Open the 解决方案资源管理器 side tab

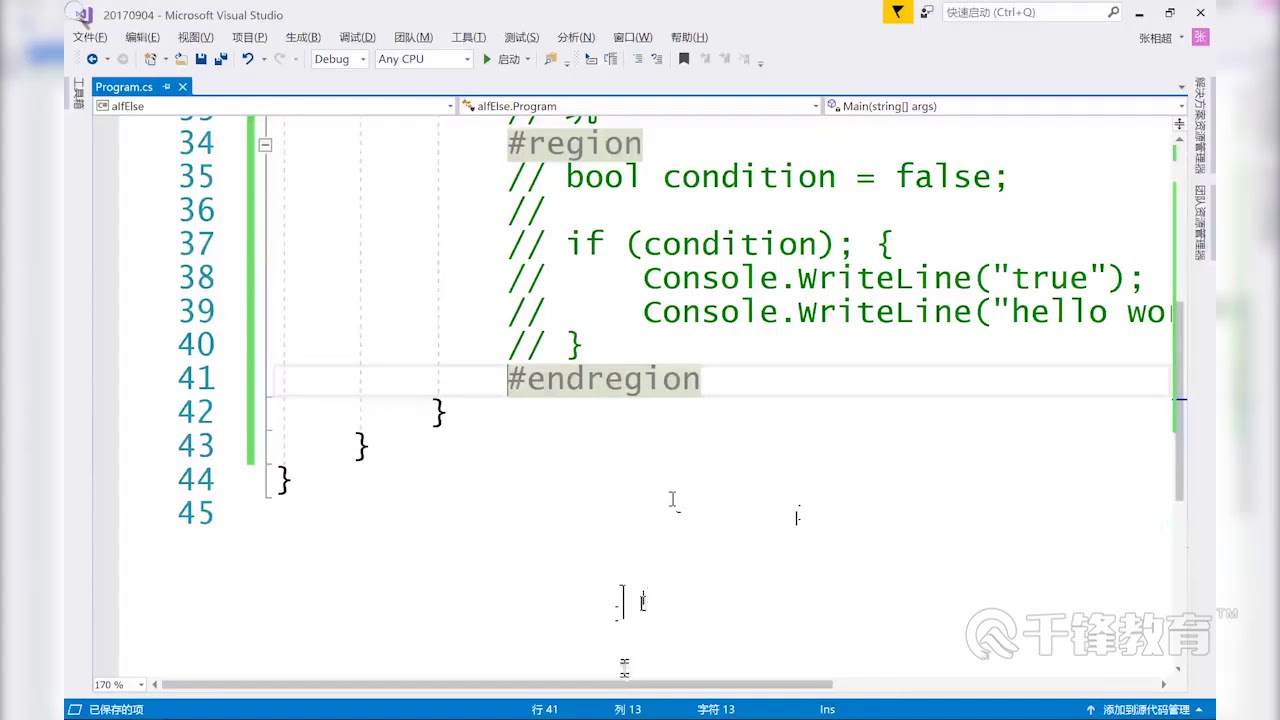pos(1200,126)
